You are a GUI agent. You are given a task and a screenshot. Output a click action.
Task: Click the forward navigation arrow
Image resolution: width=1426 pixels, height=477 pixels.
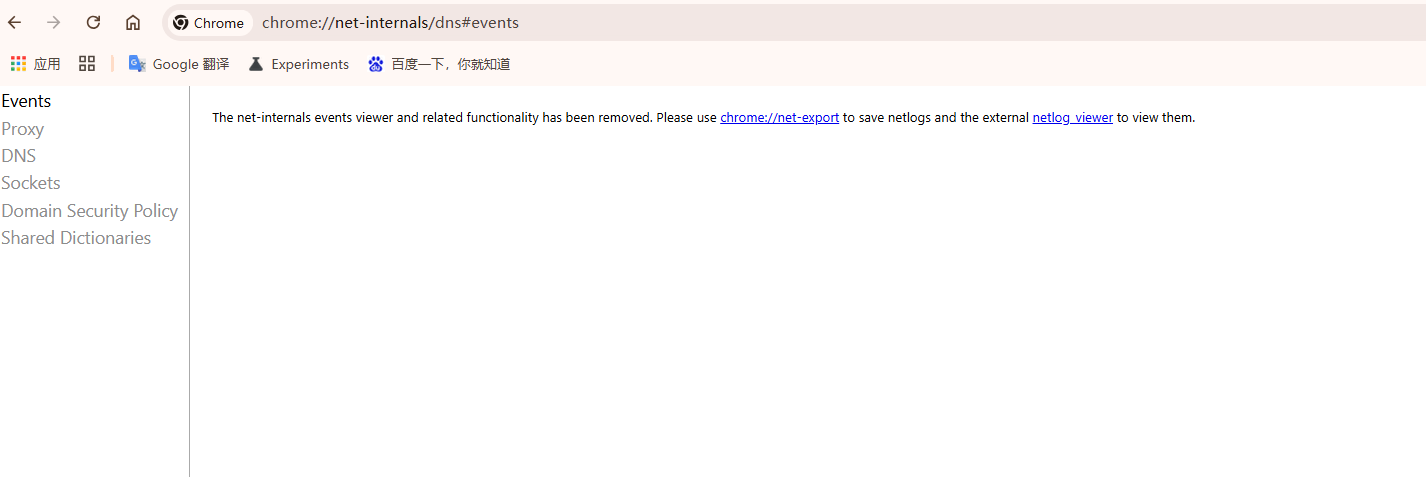tap(54, 22)
